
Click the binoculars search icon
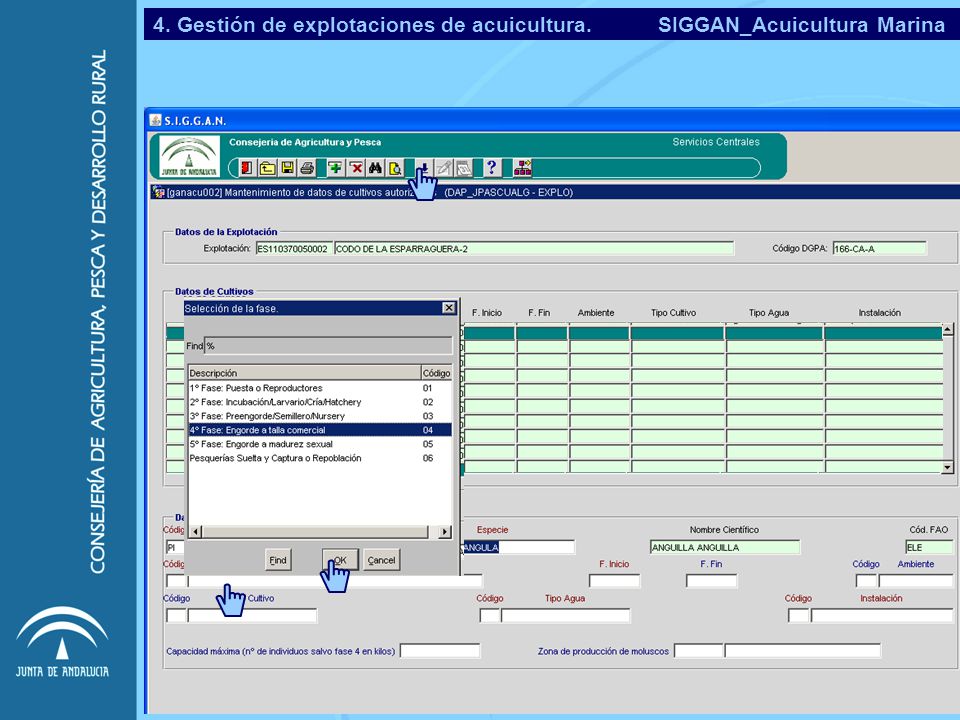(375, 168)
